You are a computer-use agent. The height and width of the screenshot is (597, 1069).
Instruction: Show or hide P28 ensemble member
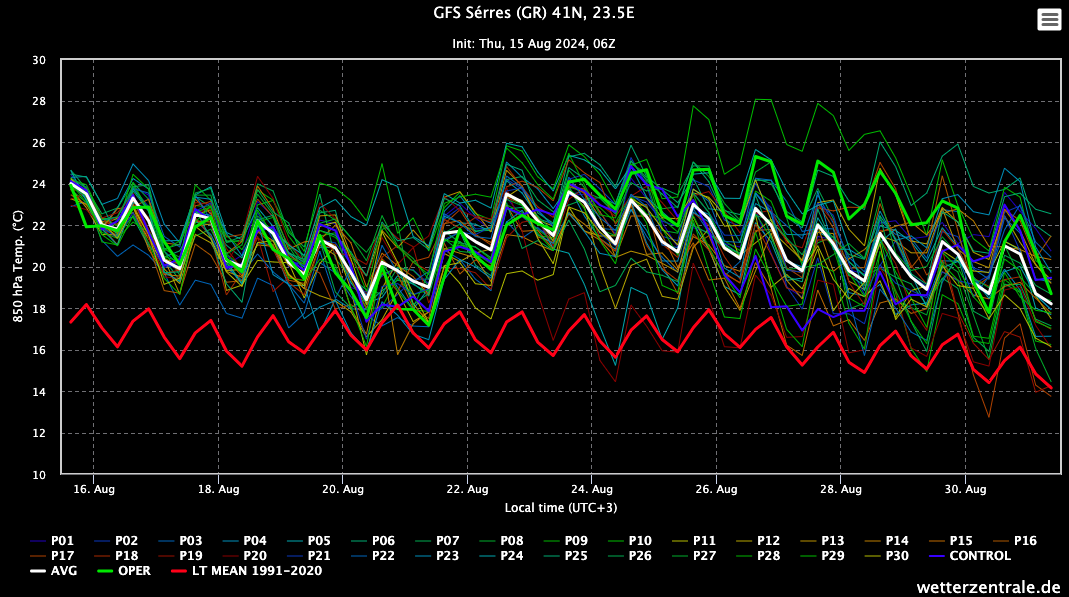(x=758, y=555)
